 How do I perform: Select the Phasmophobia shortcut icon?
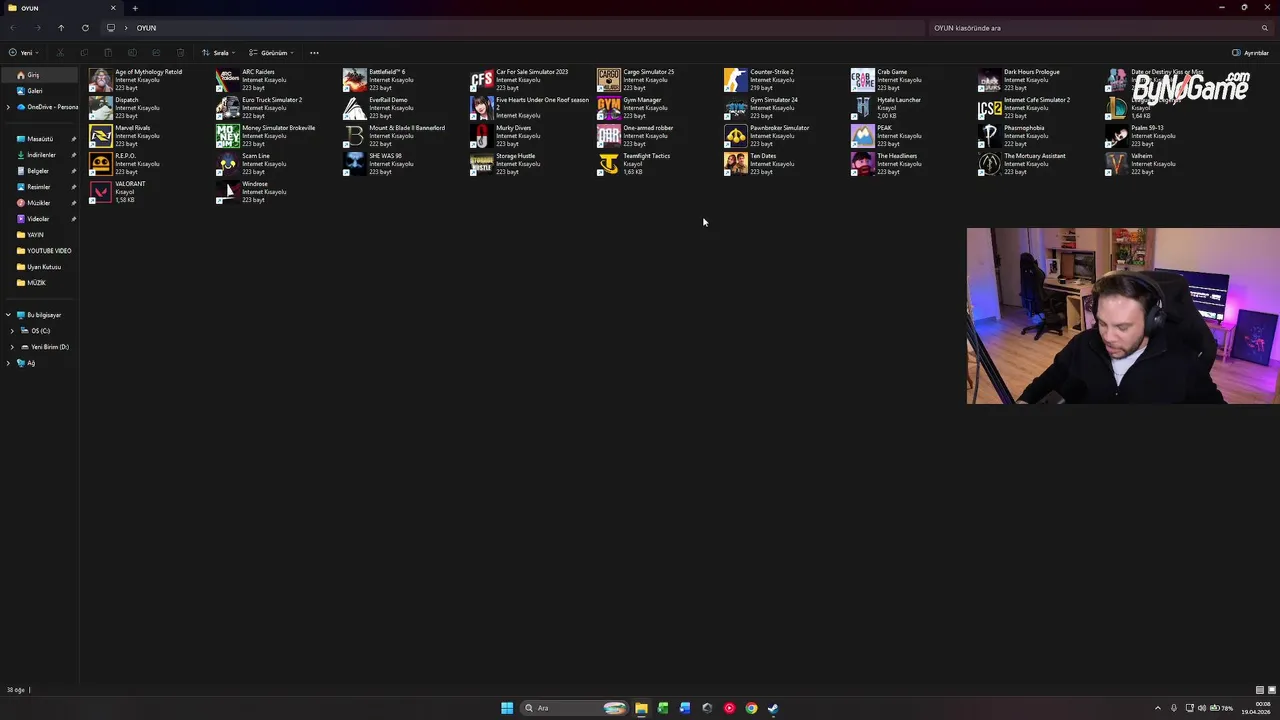(x=989, y=136)
